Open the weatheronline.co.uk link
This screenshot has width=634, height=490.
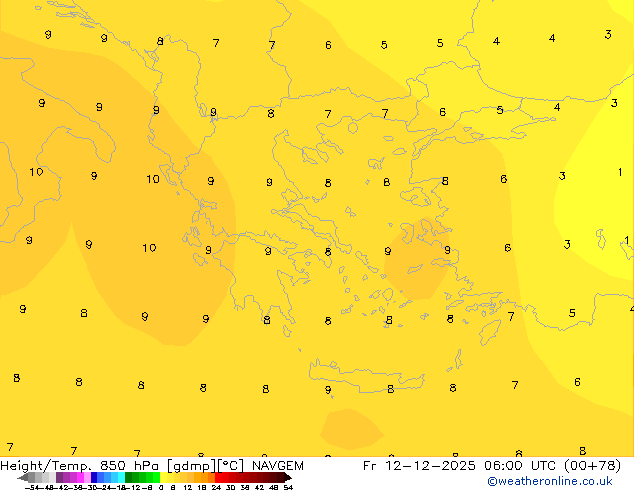pyautogui.click(x=549, y=481)
